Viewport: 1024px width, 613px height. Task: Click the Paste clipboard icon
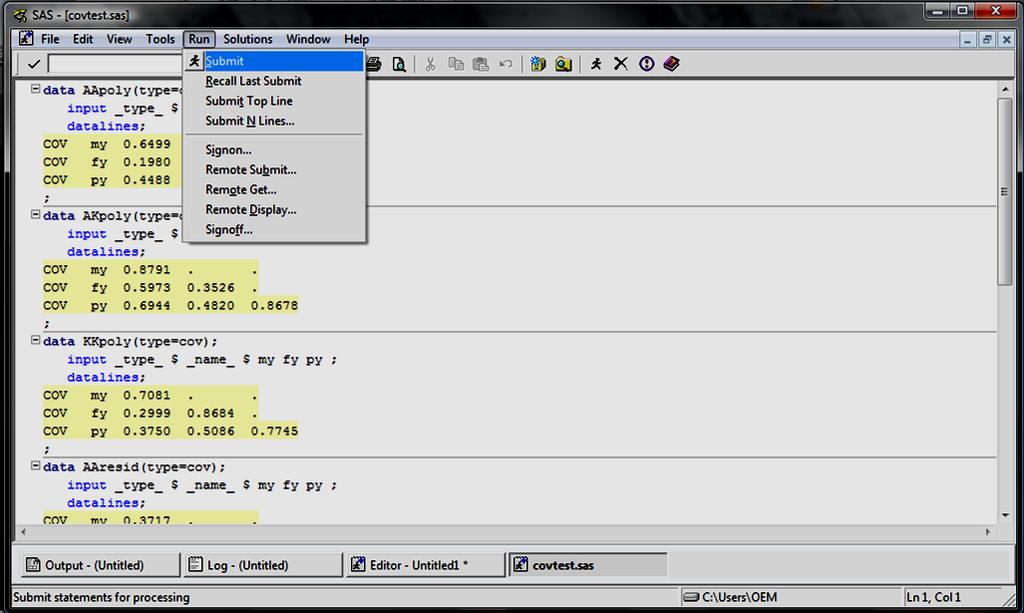(x=481, y=64)
